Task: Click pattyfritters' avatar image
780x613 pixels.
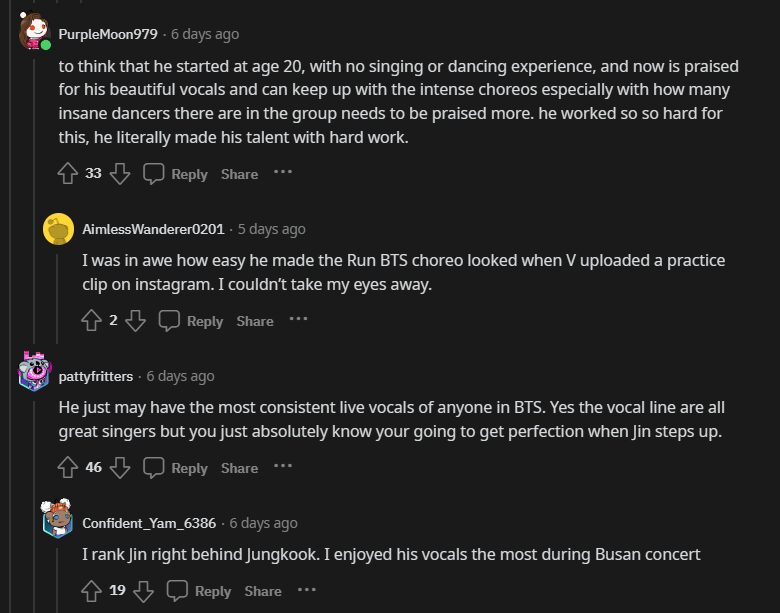Action: pyautogui.click(x=35, y=374)
